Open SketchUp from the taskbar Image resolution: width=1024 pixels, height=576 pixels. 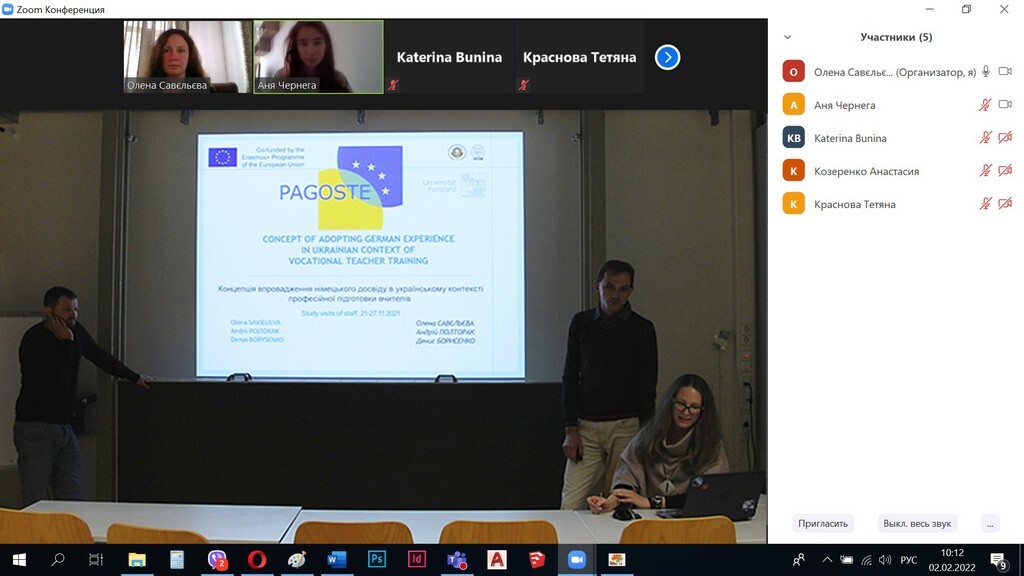pyautogui.click(x=537, y=560)
